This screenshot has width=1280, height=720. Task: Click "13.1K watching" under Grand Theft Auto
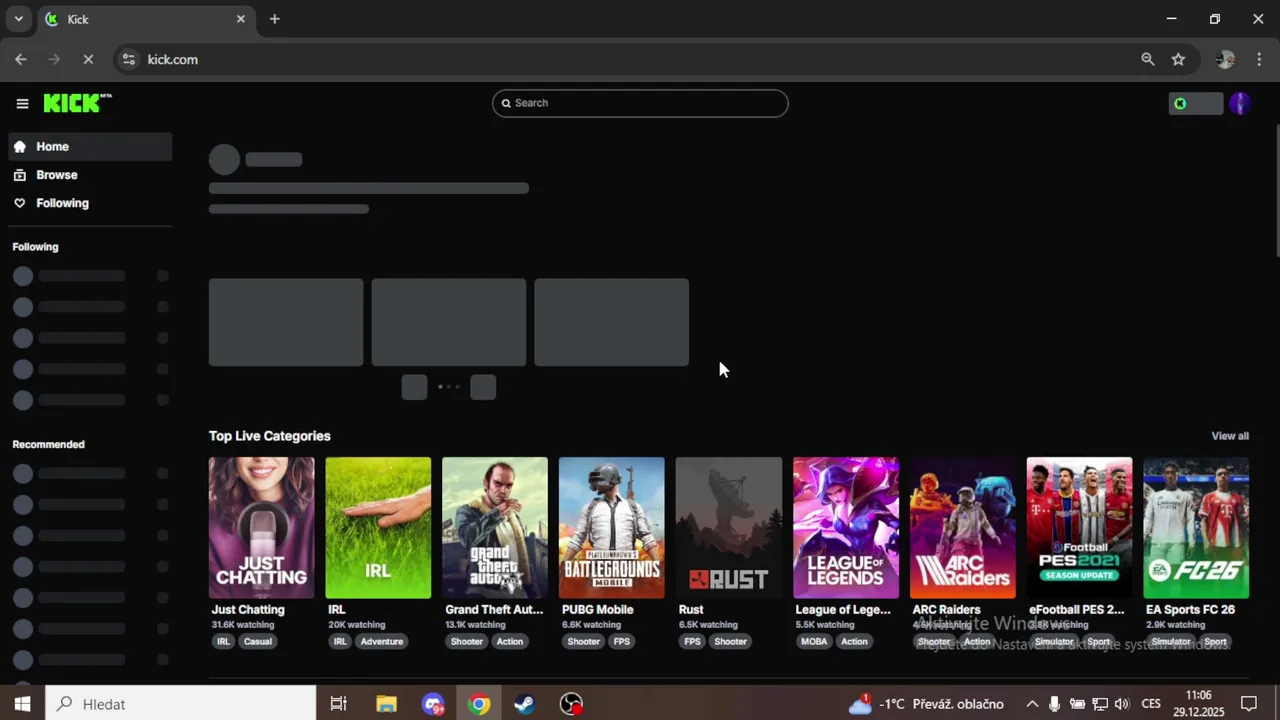pos(475,625)
